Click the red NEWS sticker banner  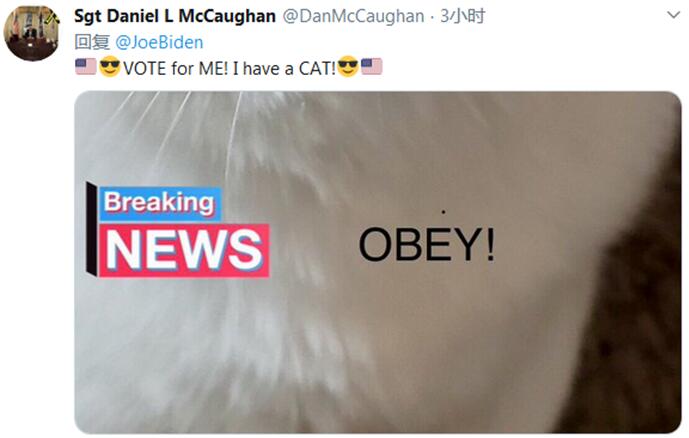tap(184, 251)
